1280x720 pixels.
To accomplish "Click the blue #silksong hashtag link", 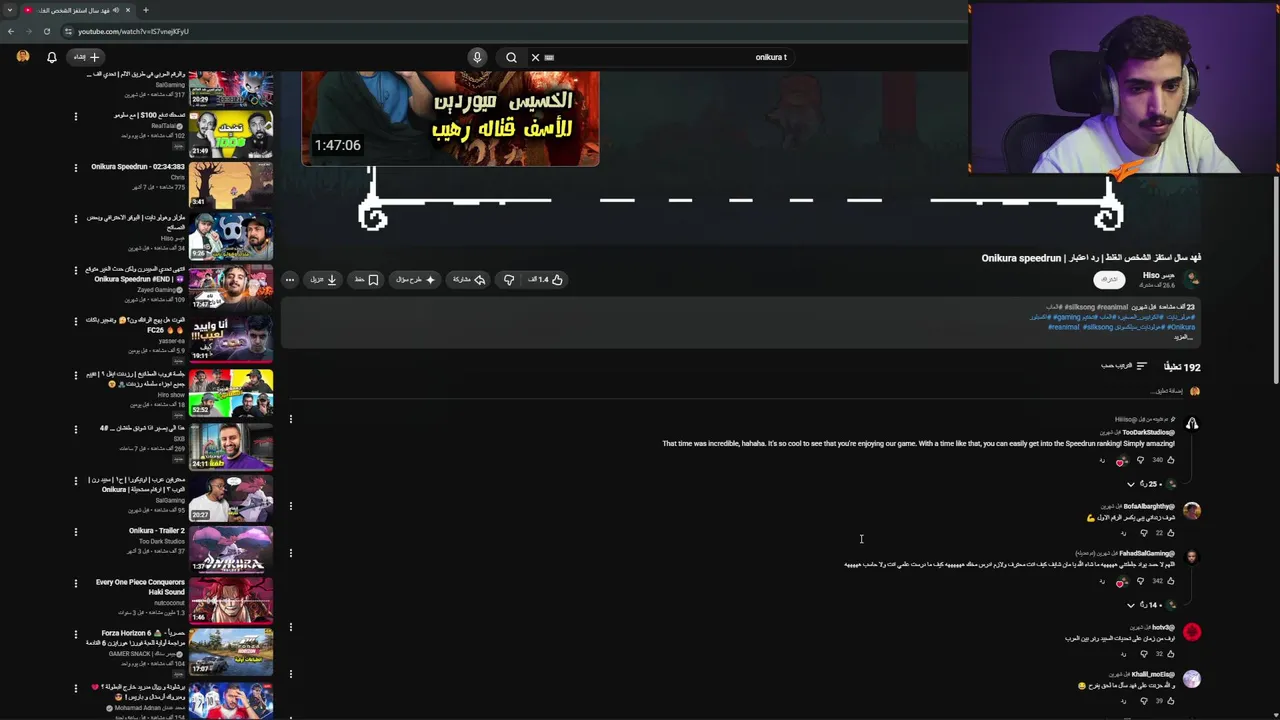I will click(x=1099, y=327).
